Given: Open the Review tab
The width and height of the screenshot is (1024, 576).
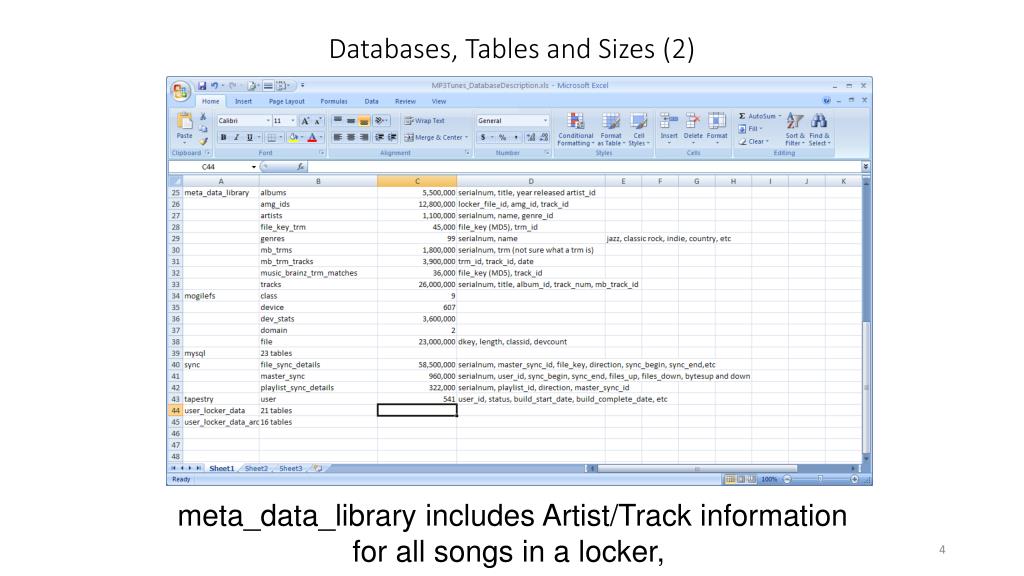Looking at the screenshot, I should point(405,101).
